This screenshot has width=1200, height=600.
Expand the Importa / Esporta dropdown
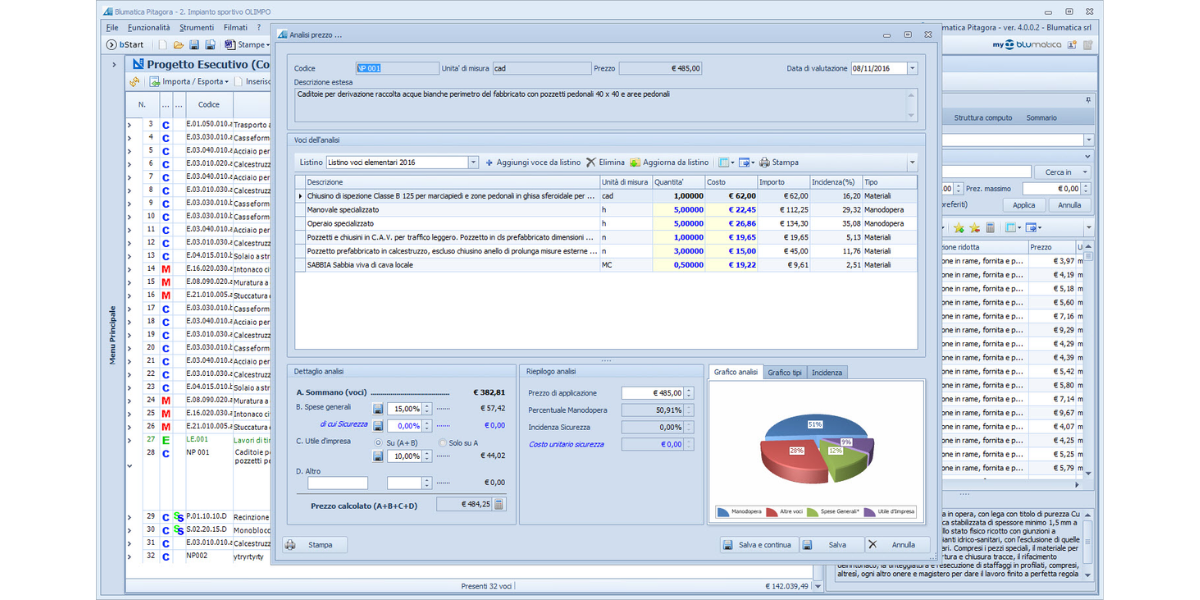195,81
